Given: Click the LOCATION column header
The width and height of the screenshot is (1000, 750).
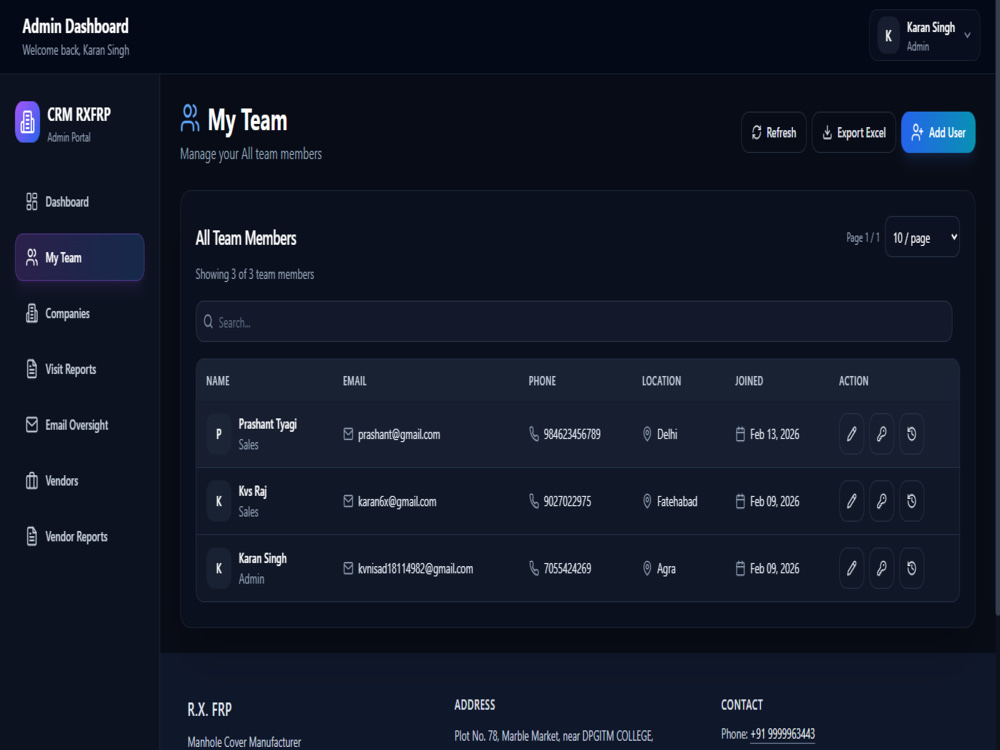Looking at the screenshot, I should 661,381.
